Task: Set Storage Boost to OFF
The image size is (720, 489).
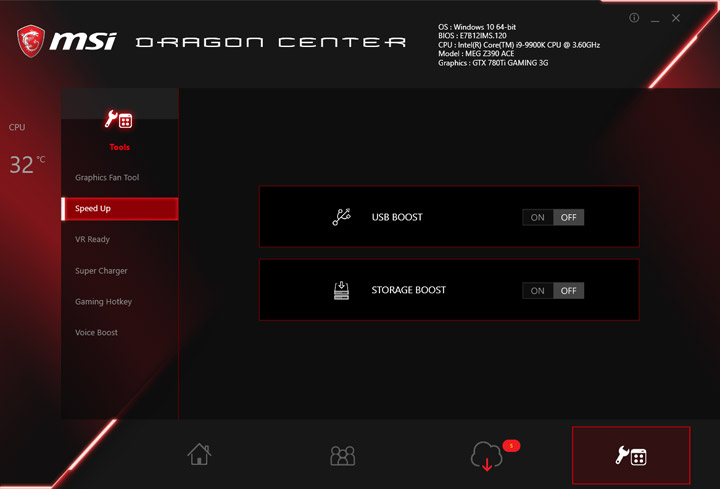Action: pyautogui.click(x=568, y=291)
